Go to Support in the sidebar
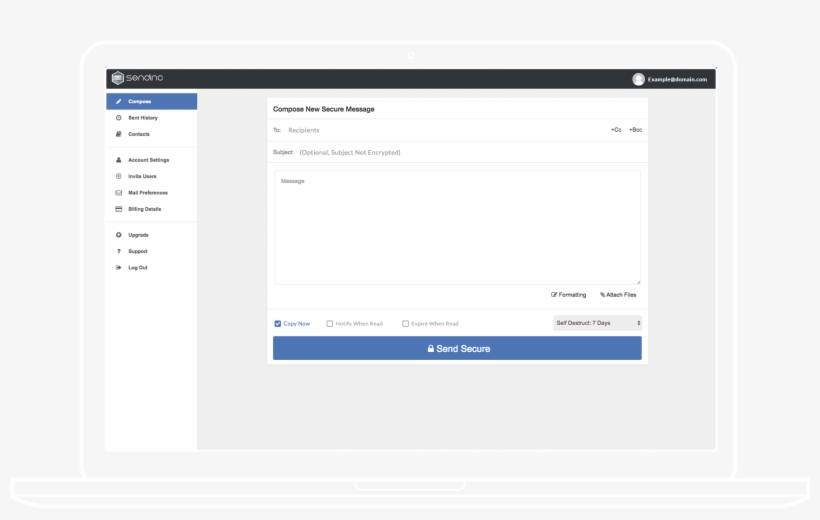 point(137,252)
